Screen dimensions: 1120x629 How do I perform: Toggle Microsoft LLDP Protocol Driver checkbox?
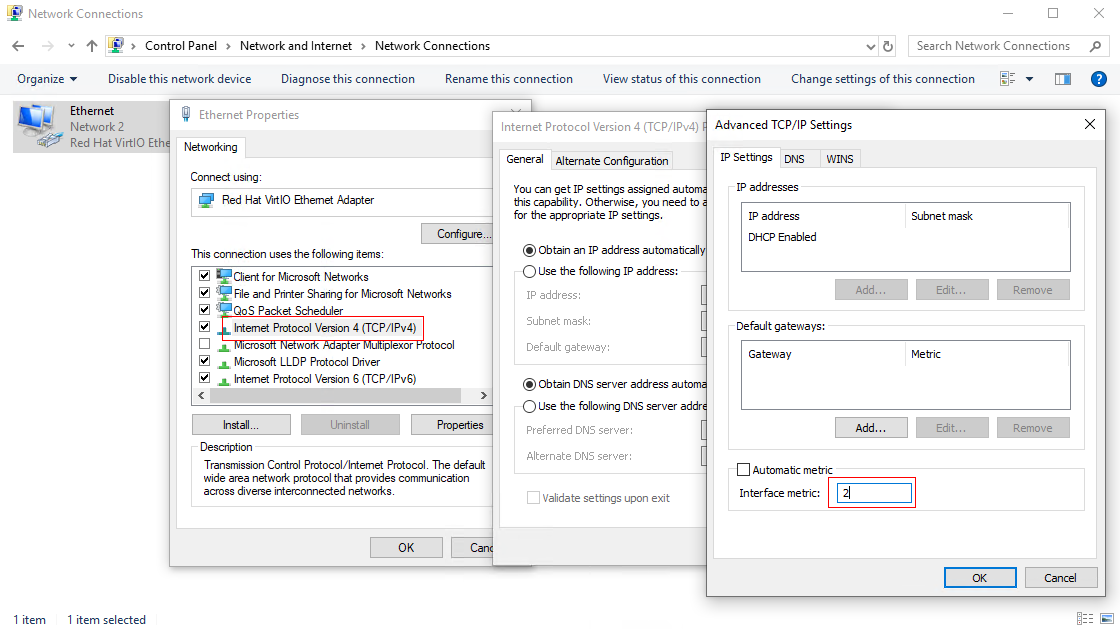(x=204, y=361)
